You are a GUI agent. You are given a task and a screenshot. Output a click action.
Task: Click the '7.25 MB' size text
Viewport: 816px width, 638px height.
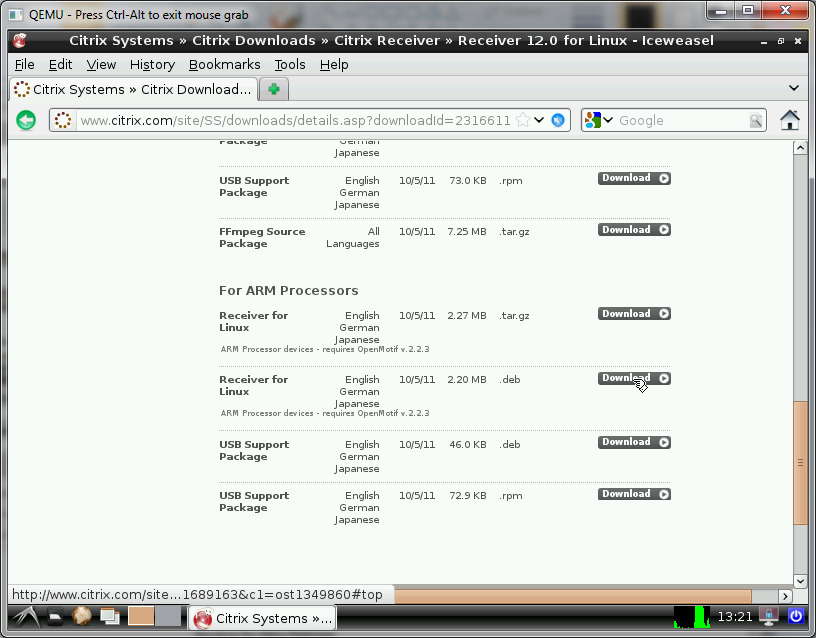tap(467, 232)
